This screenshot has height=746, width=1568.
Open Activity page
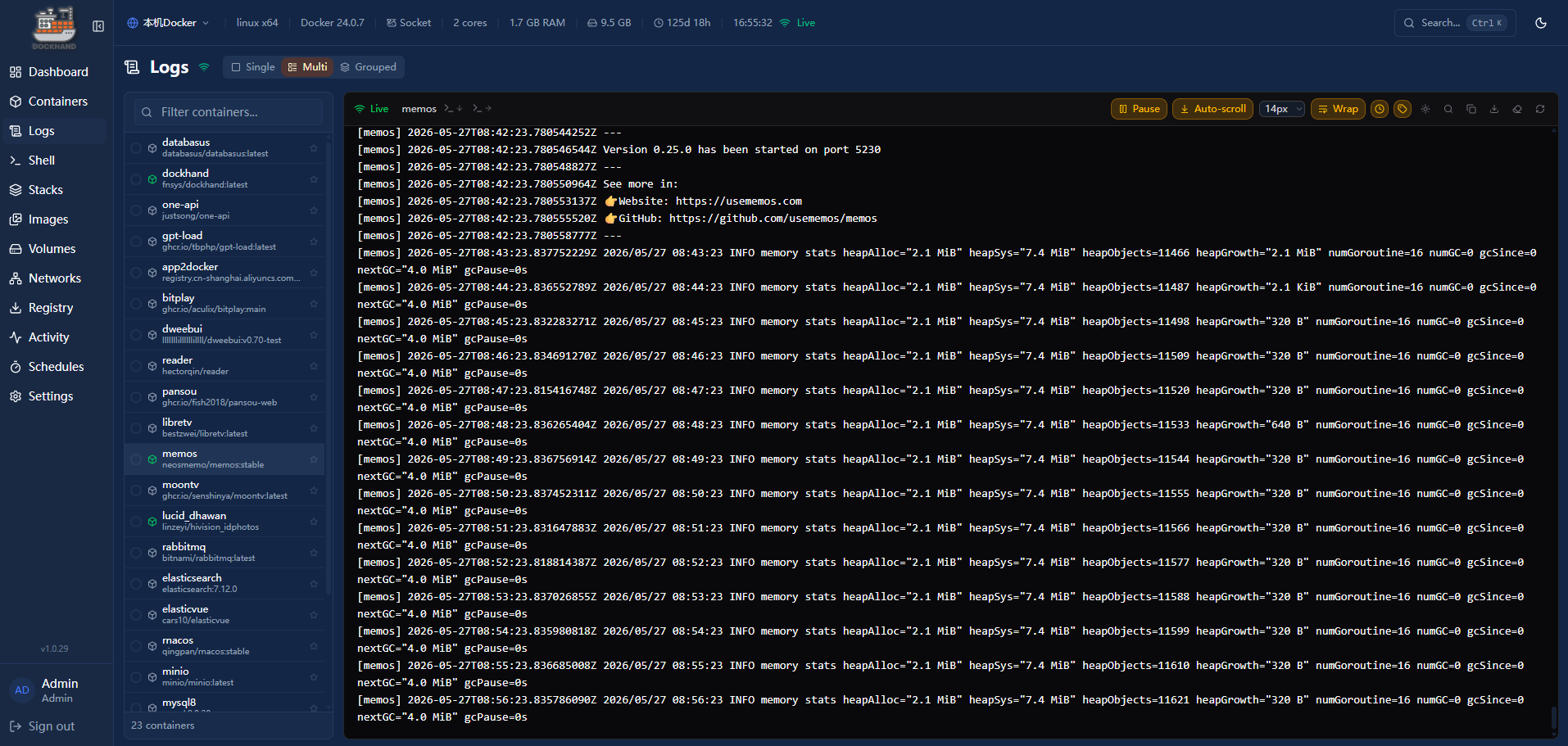point(54,337)
